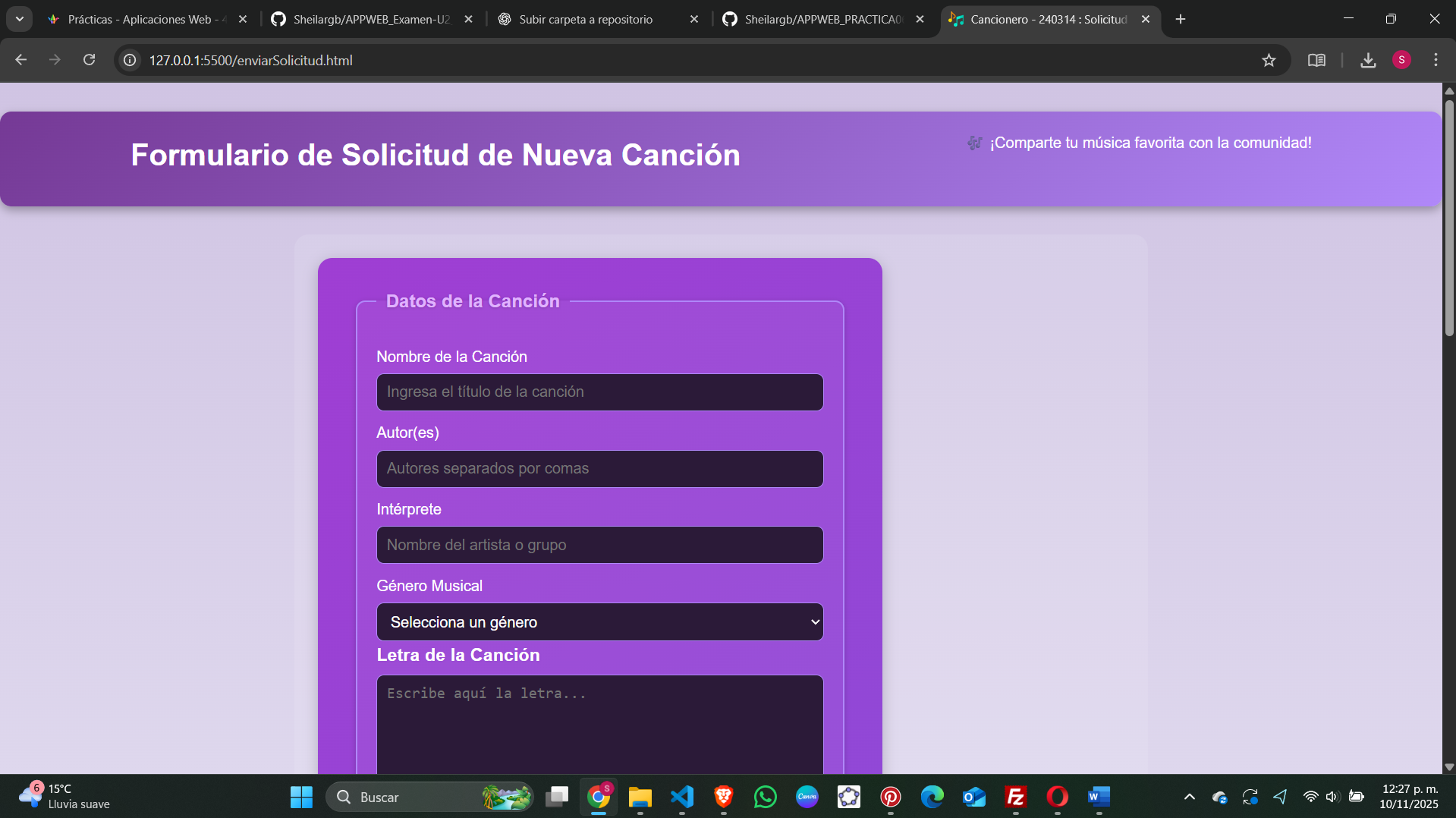1456x818 pixels.
Task: Launch Visual Studio Code from taskbar
Action: click(x=682, y=797)
